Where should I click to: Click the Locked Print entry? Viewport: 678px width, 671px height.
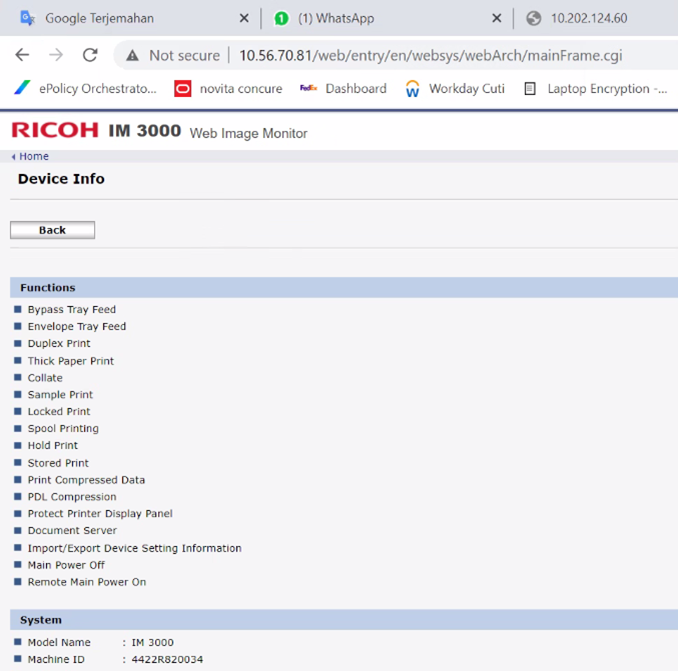[x=59, y=412]
